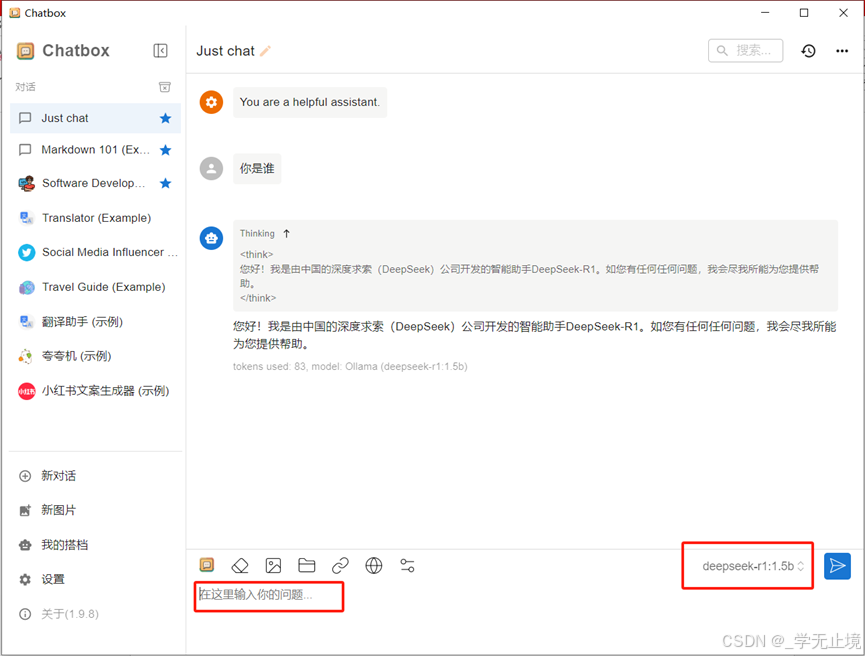Viewport: 865px width, 656px height.
Task: Open 小红书文案生成器 conversation
Action: pos(95,391)
